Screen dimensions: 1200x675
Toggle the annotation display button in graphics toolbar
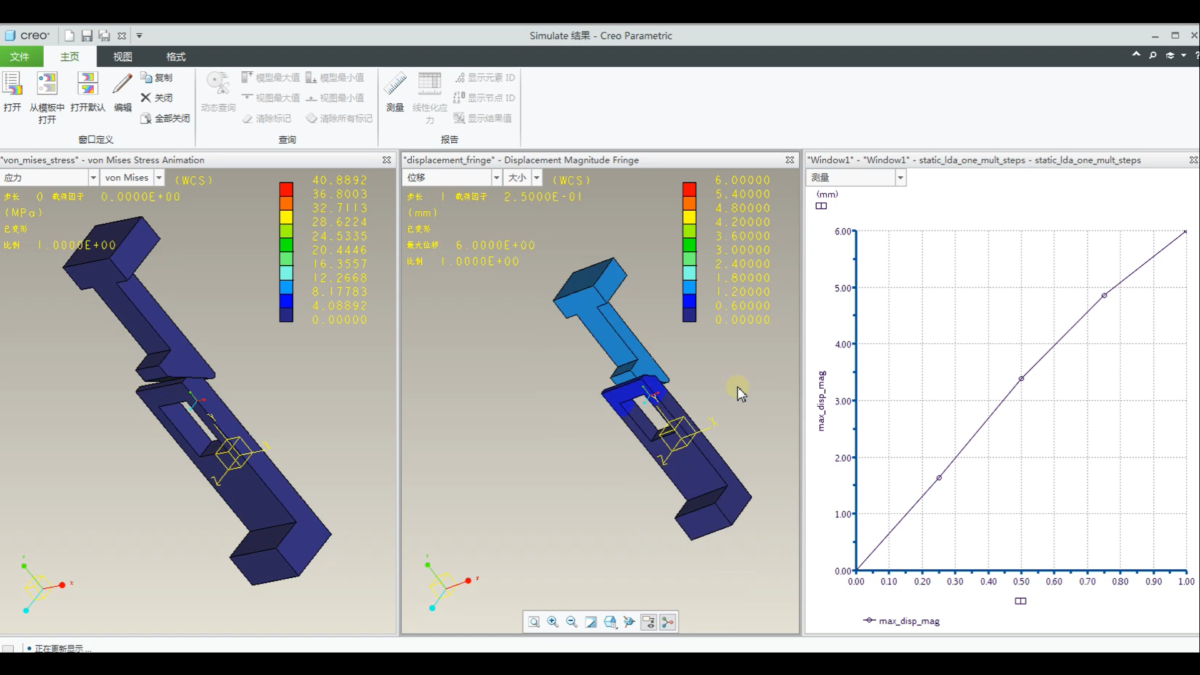(648, 622)
